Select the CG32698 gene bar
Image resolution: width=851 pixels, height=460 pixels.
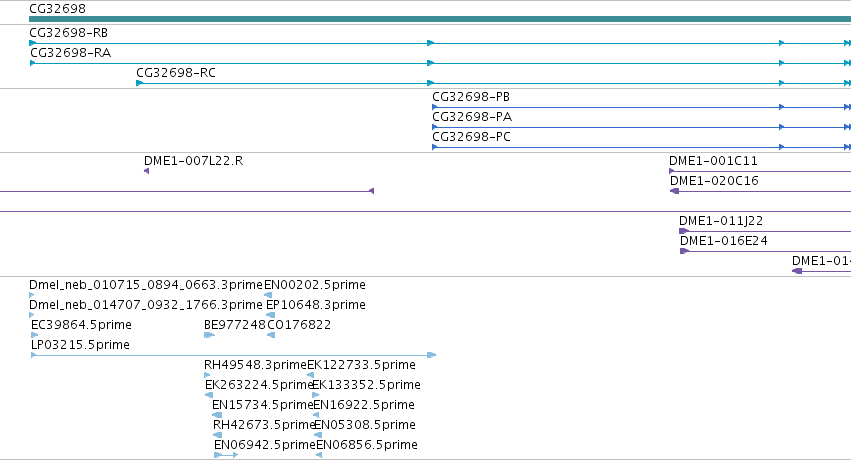440,19
